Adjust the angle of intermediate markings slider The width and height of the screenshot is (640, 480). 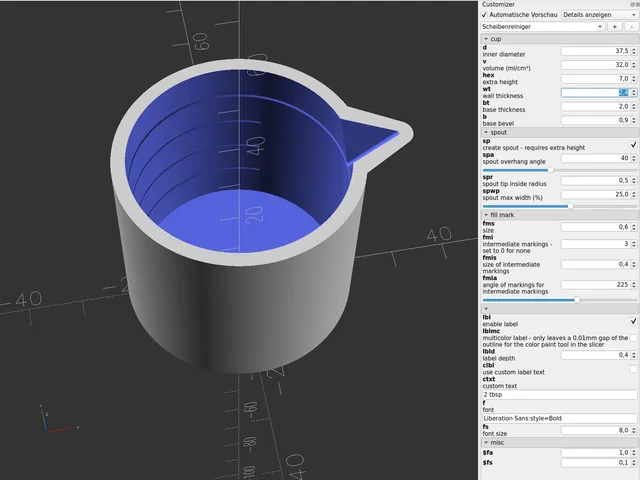pyautogui.click(x=577, y=300)
